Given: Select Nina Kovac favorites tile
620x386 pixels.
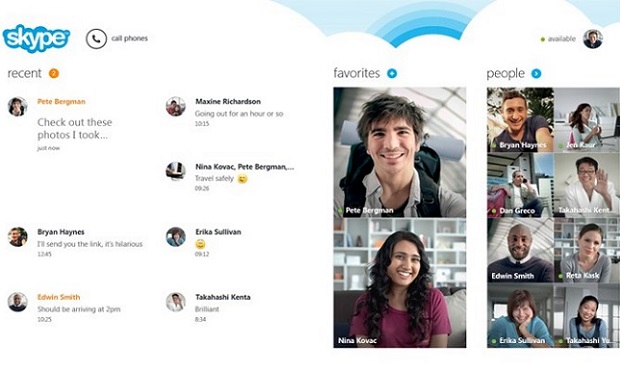Looking at the screenshot, I should click(399, 283).
